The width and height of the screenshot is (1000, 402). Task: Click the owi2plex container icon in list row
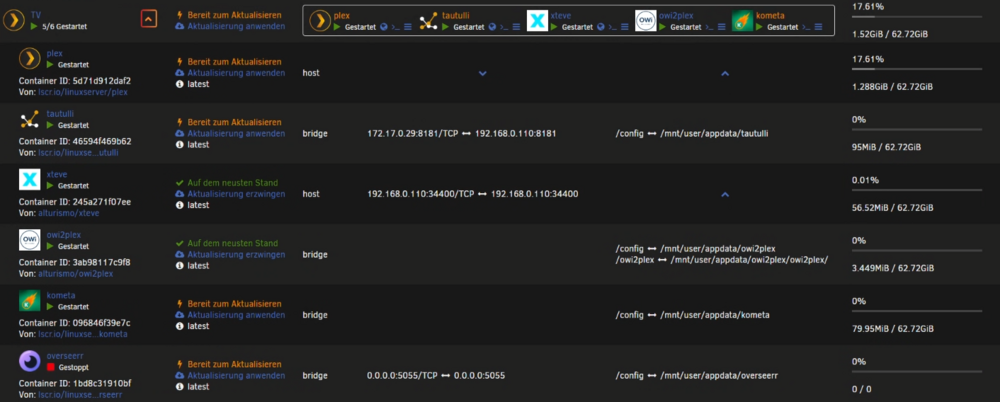pos(29,241)
